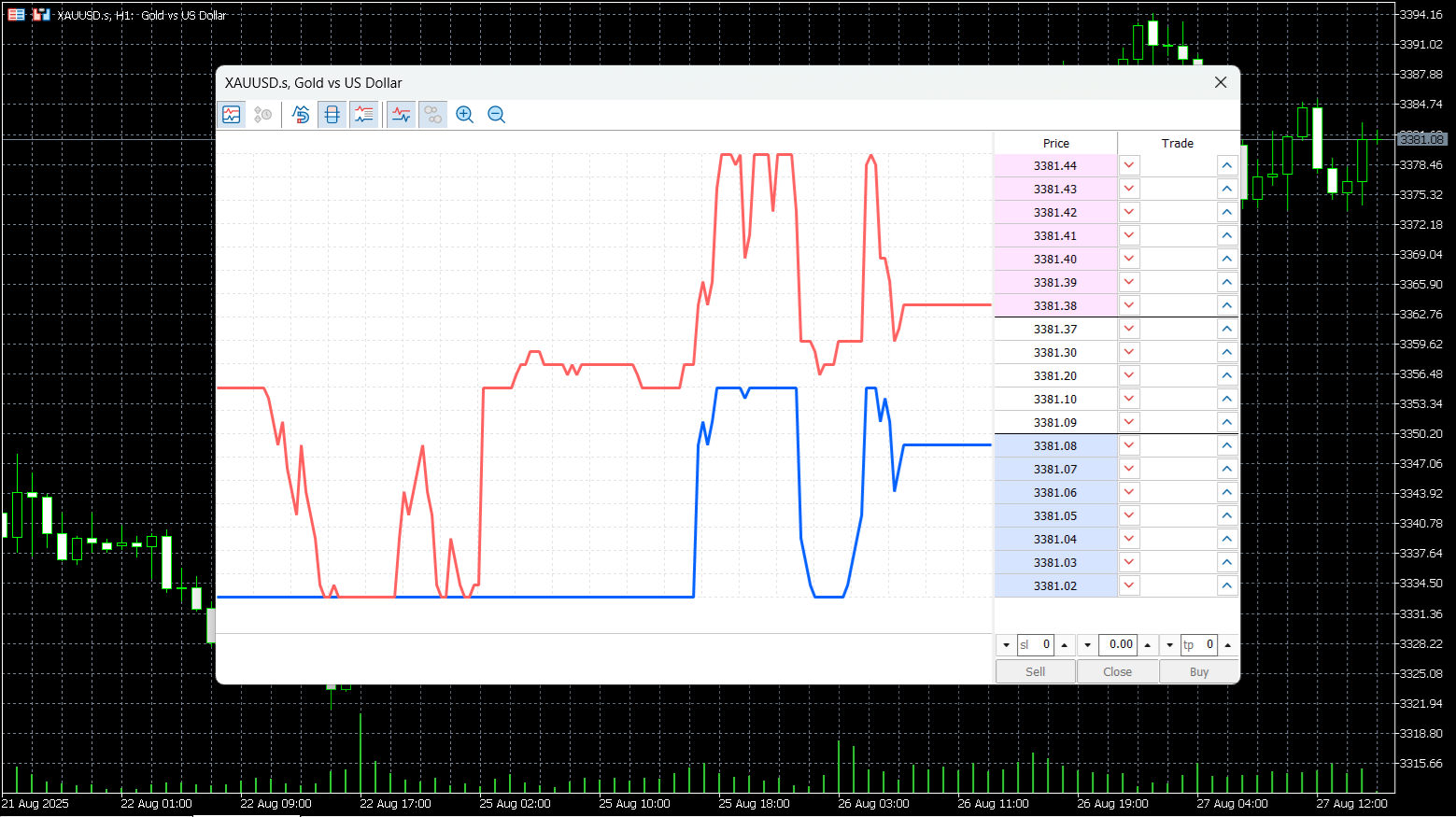Click the tp take profit input field
The image size is (1456, 817).
point(1199,645)
